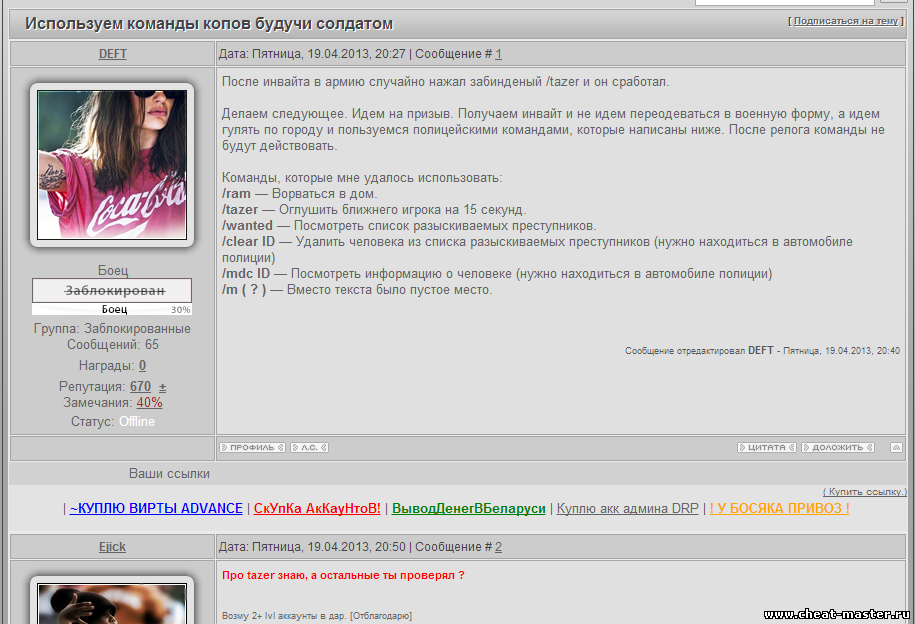Click the ПРОФИЛЬ button under DEFT's post

coord(252,447)
